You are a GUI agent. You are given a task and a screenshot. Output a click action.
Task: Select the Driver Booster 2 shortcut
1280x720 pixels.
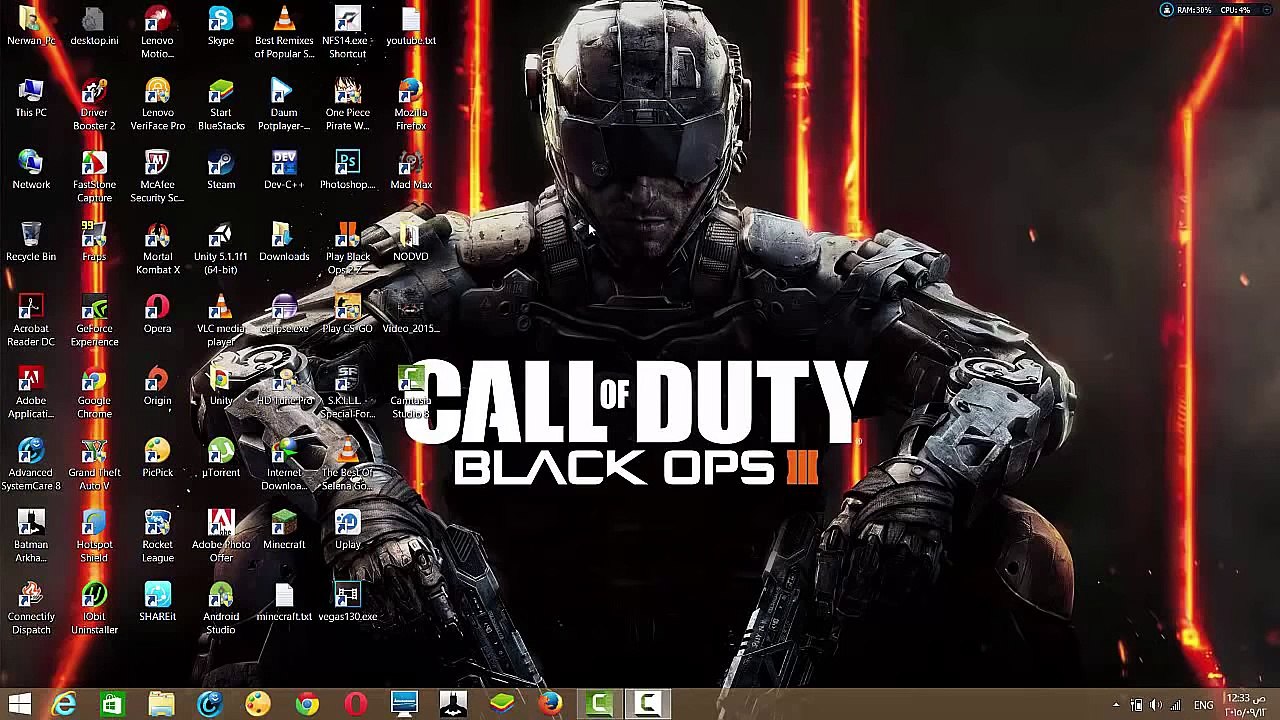pos(94,105)
